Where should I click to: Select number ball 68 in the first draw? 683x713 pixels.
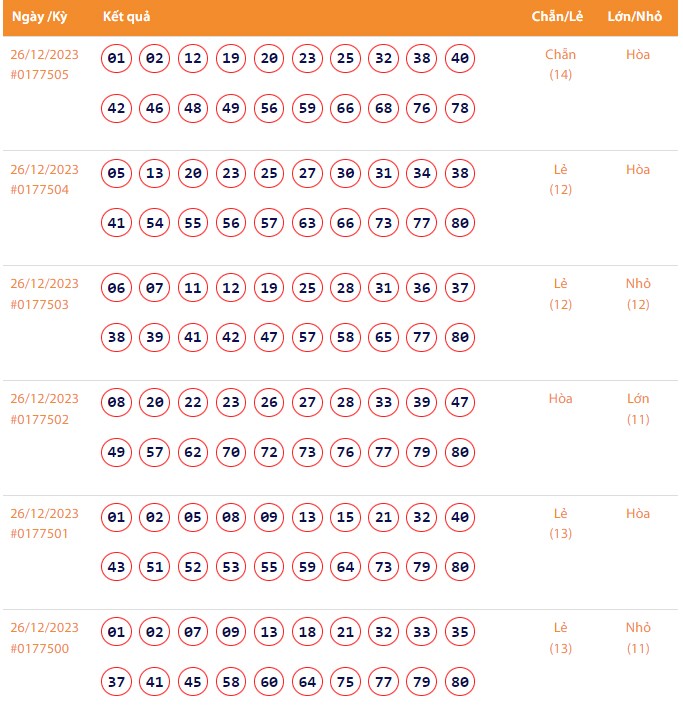[384, 108]
